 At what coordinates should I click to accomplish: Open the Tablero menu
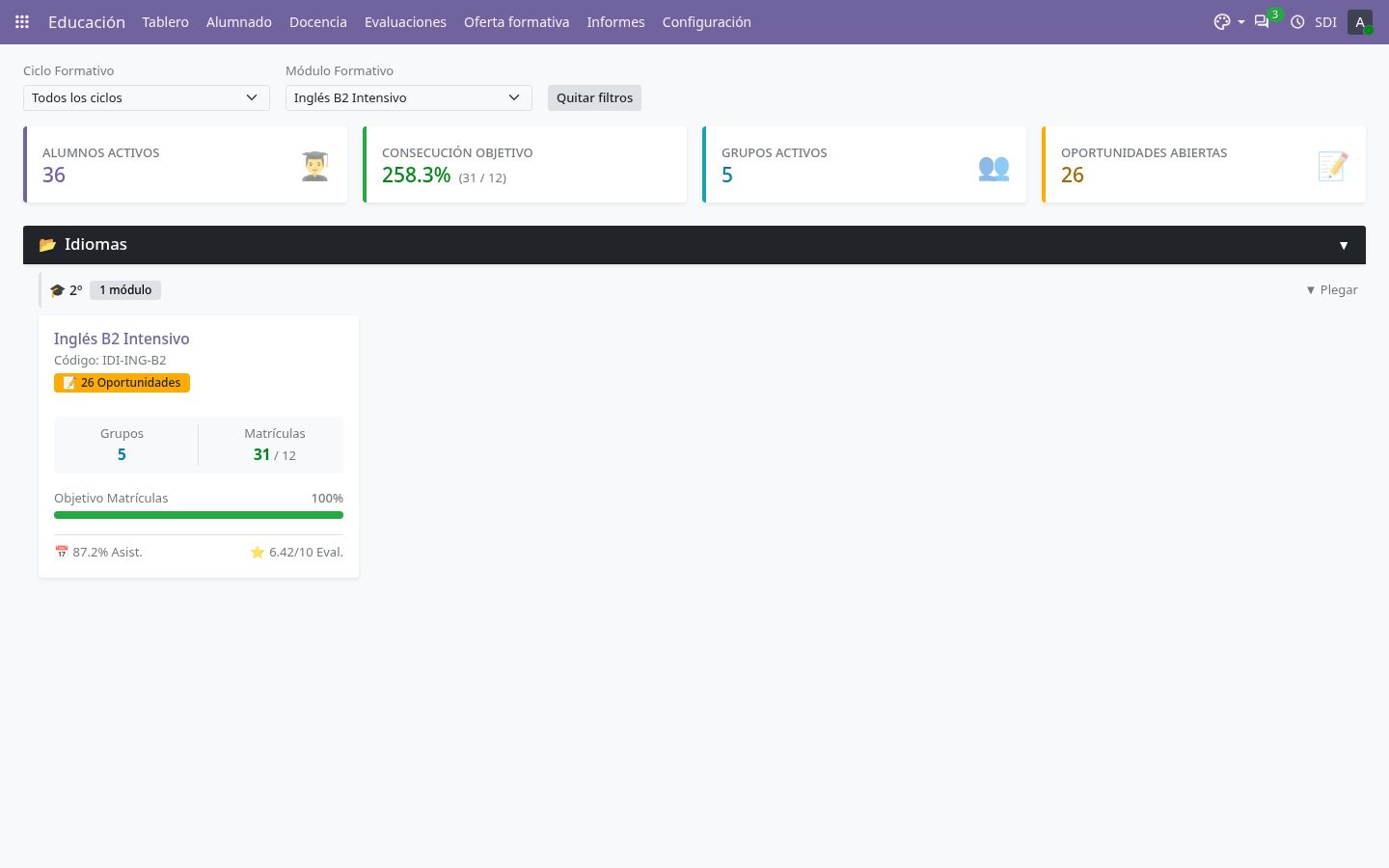[x=165, y=21]
